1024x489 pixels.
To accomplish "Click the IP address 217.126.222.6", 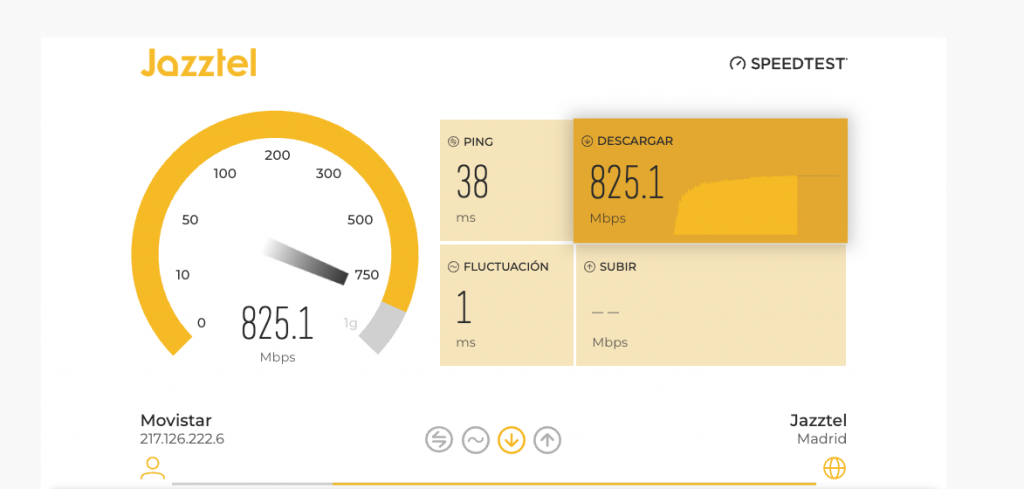I will 182,439.
